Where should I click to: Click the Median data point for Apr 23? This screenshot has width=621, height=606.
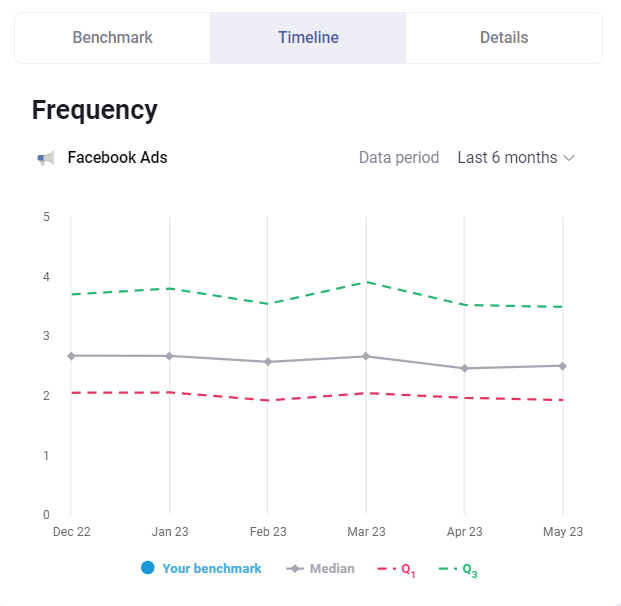coord(464,368)
